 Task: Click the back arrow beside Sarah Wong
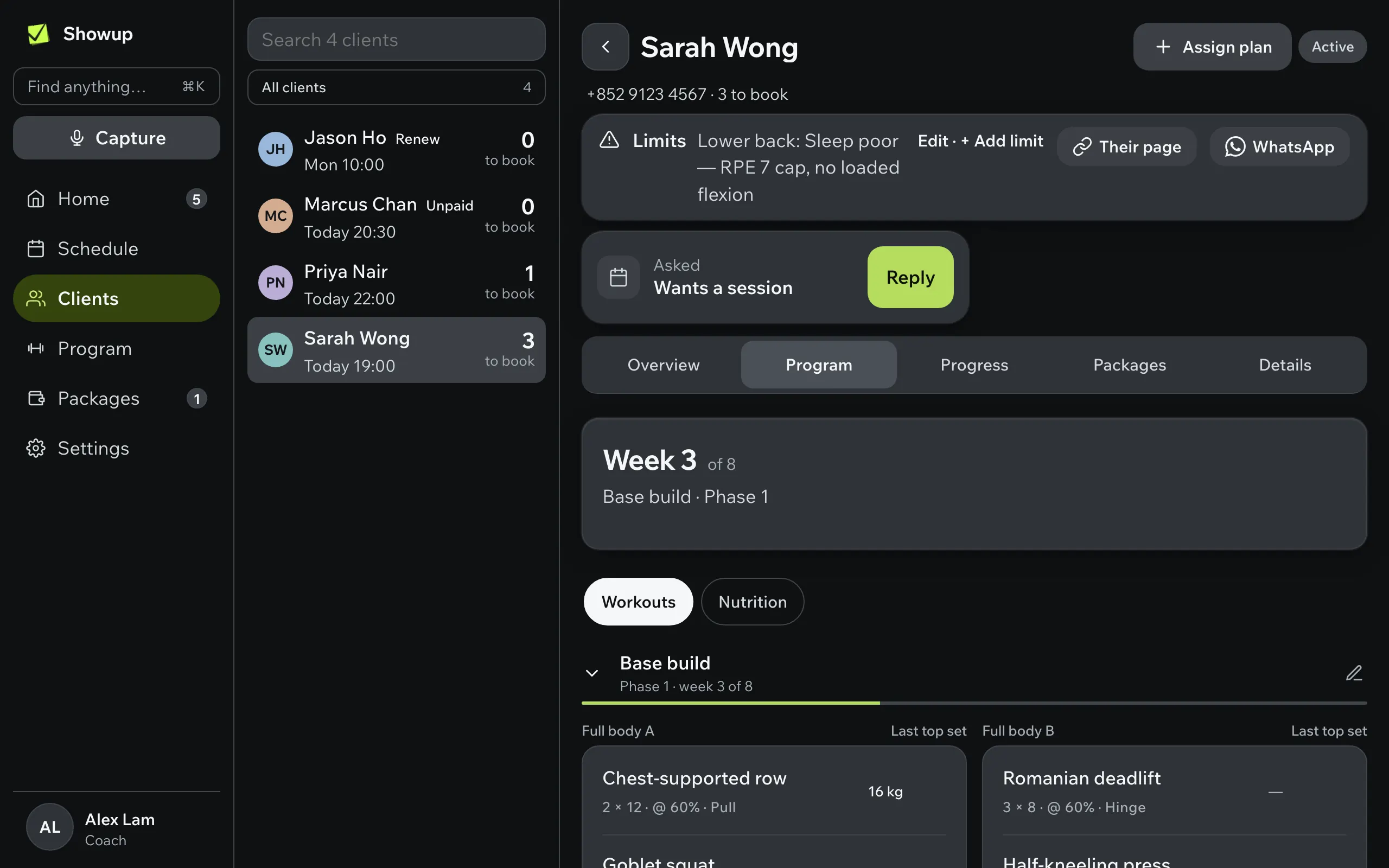coord(605,47)
